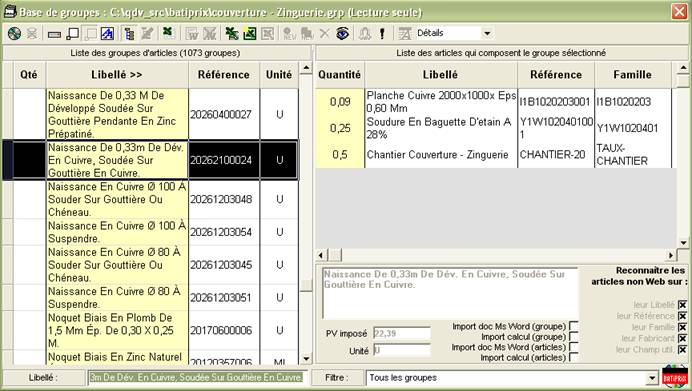The height and width of the screenshot is (391, 692).
Task: Select the Chantier Couverture - Zinguerie article
Action: 493,155
